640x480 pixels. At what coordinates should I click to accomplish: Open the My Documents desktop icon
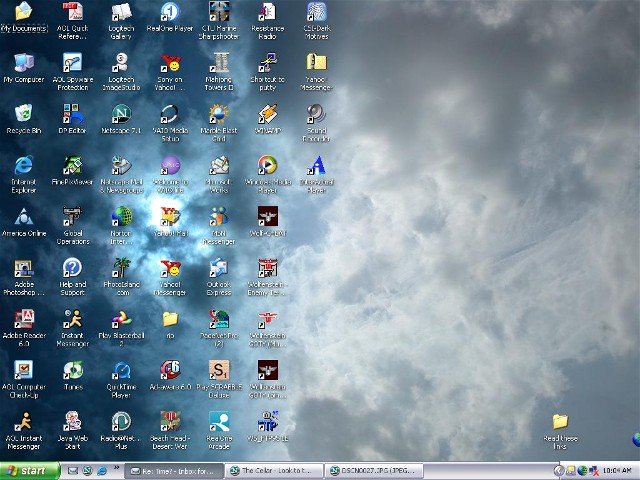[x=24, y=11]
